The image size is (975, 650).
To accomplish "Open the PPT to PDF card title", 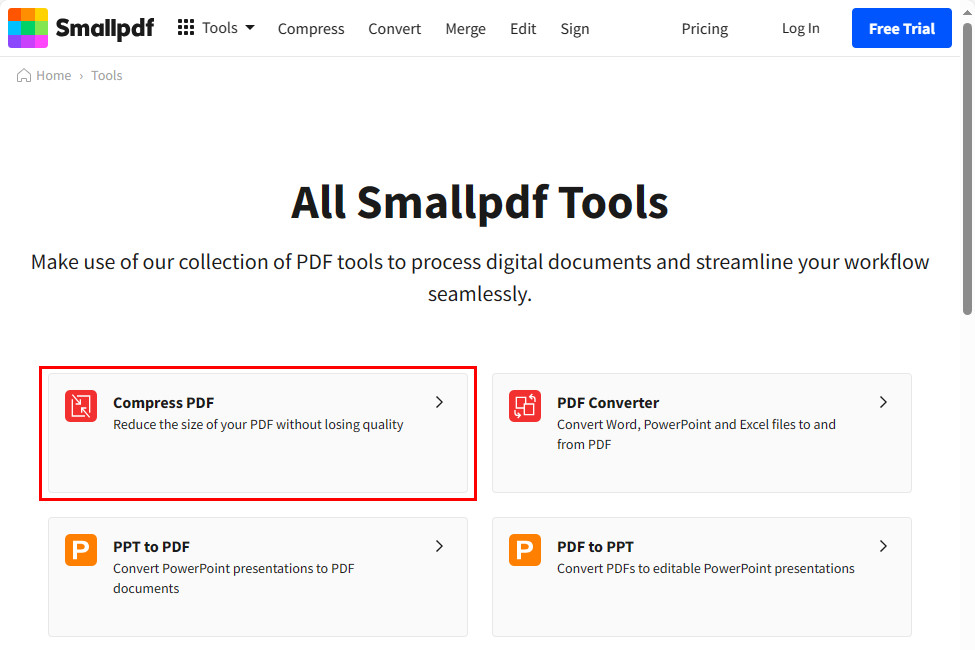I will pyautogui.click(x=151, y=547).
